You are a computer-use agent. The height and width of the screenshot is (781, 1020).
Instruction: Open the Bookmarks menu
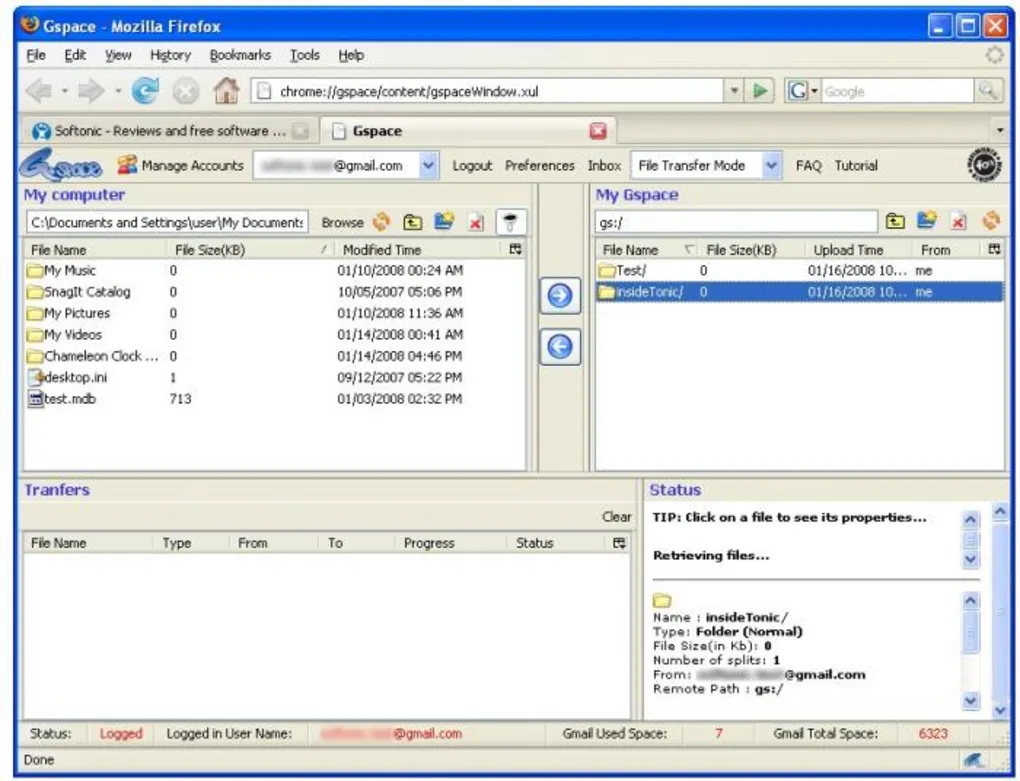[x=240, y=55]
